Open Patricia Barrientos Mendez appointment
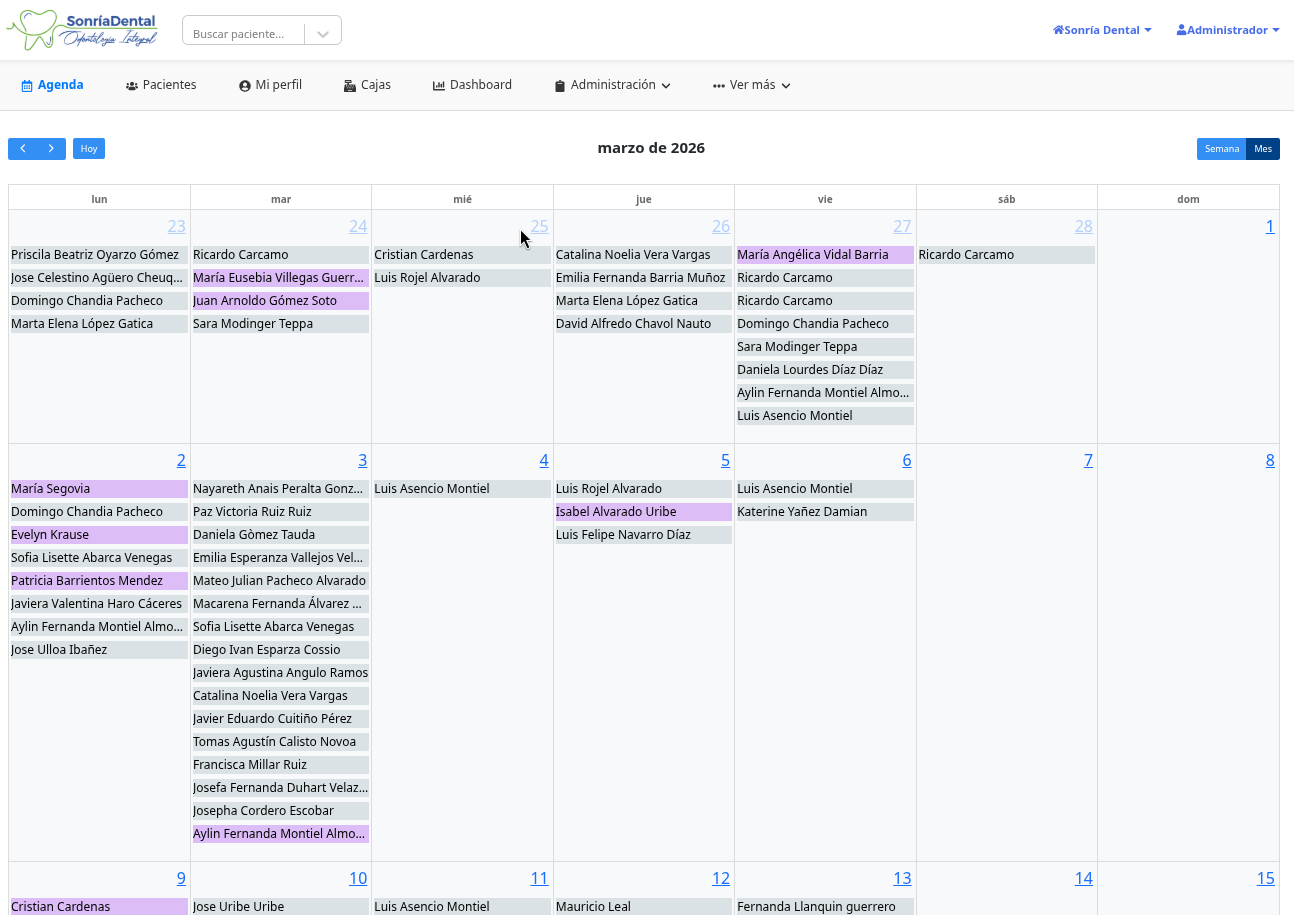Image resolution: width=1294 pixels, height=915 pixels. tap(99, 581)
